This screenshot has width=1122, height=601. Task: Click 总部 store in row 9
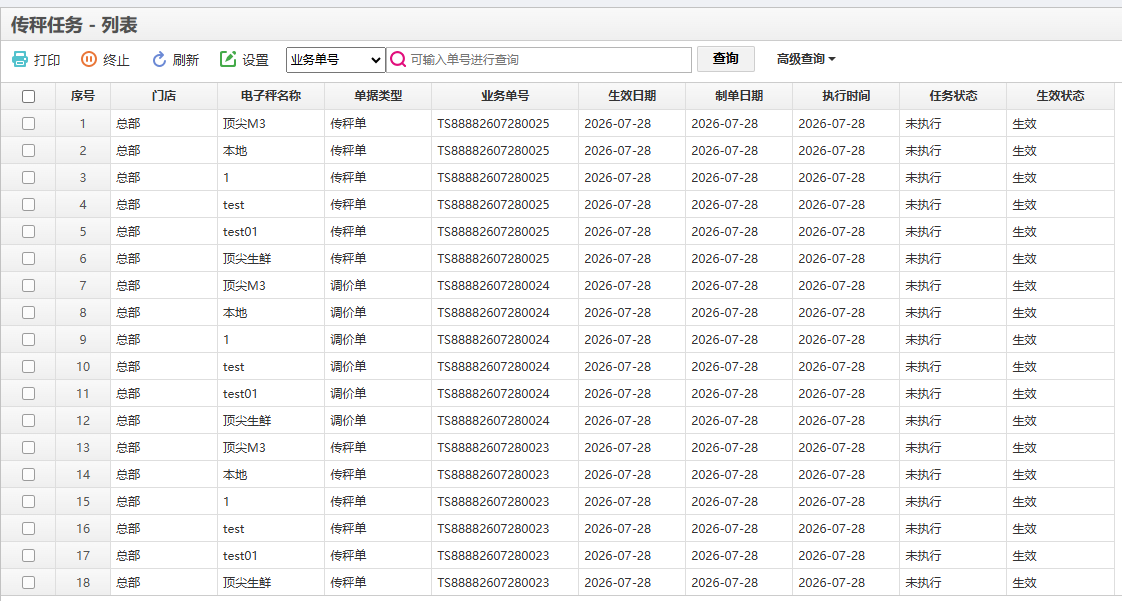point(128,340)
